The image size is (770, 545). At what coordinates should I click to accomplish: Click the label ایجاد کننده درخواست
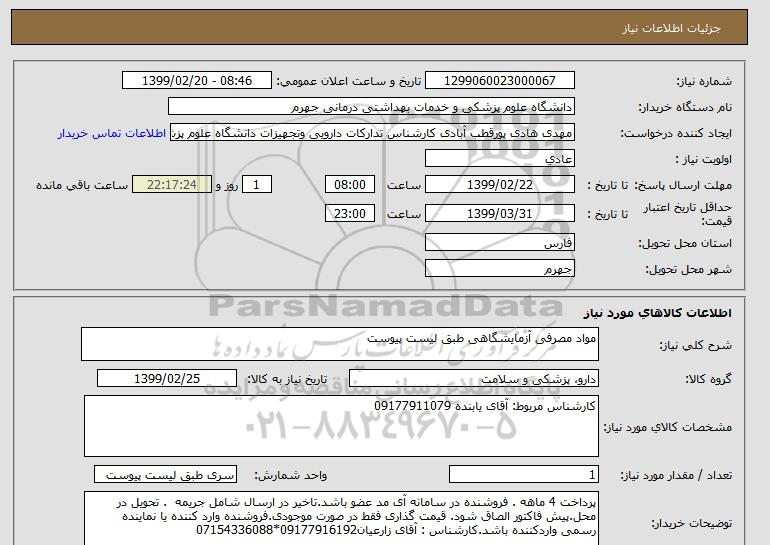pos(676,134)
